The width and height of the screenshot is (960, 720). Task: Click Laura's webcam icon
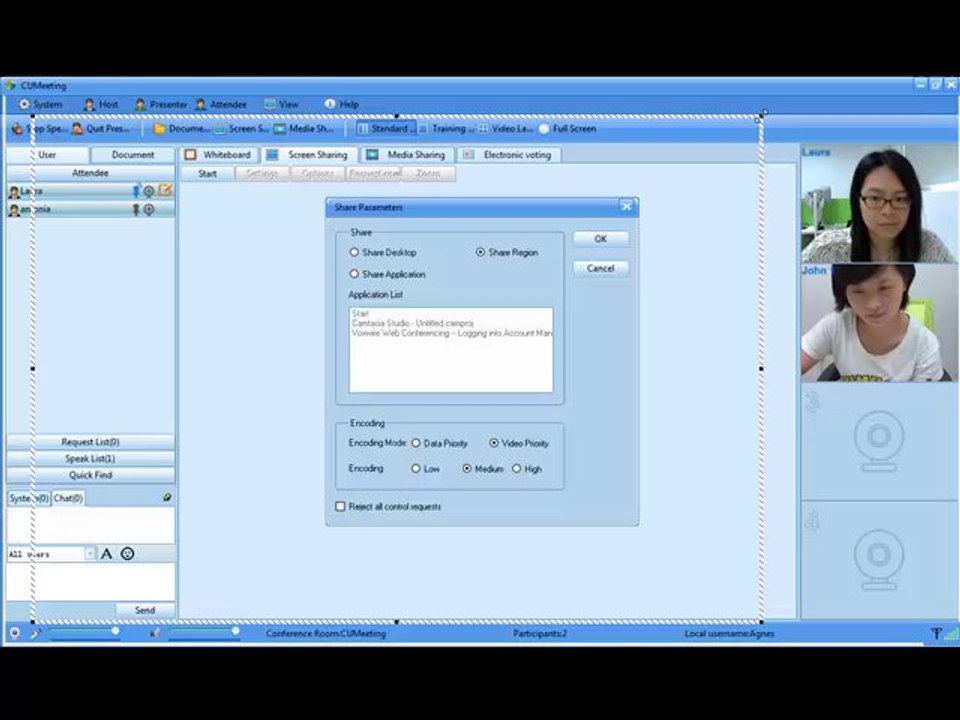[x=149, y=192]
